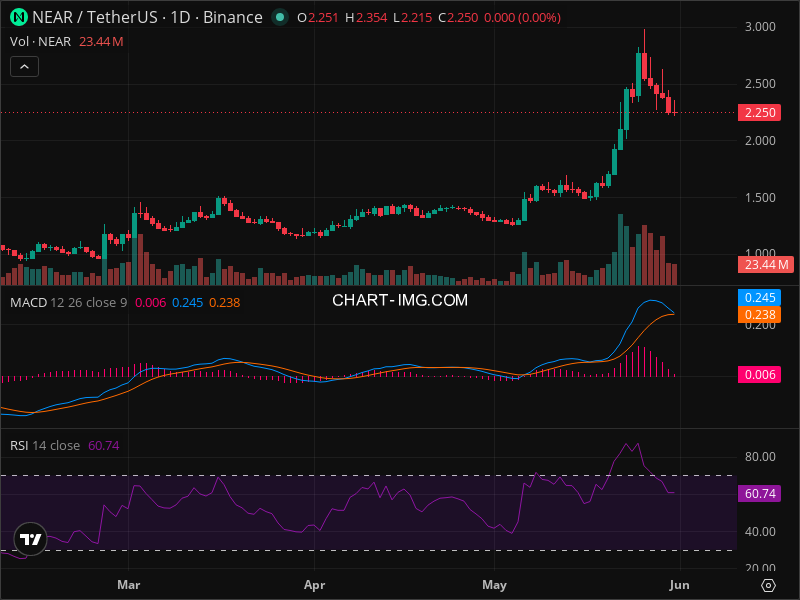Click the purple 60.74 RSI axis label
Screen dimensions: 800x600
pyautogui.click(x=759, y=493)
